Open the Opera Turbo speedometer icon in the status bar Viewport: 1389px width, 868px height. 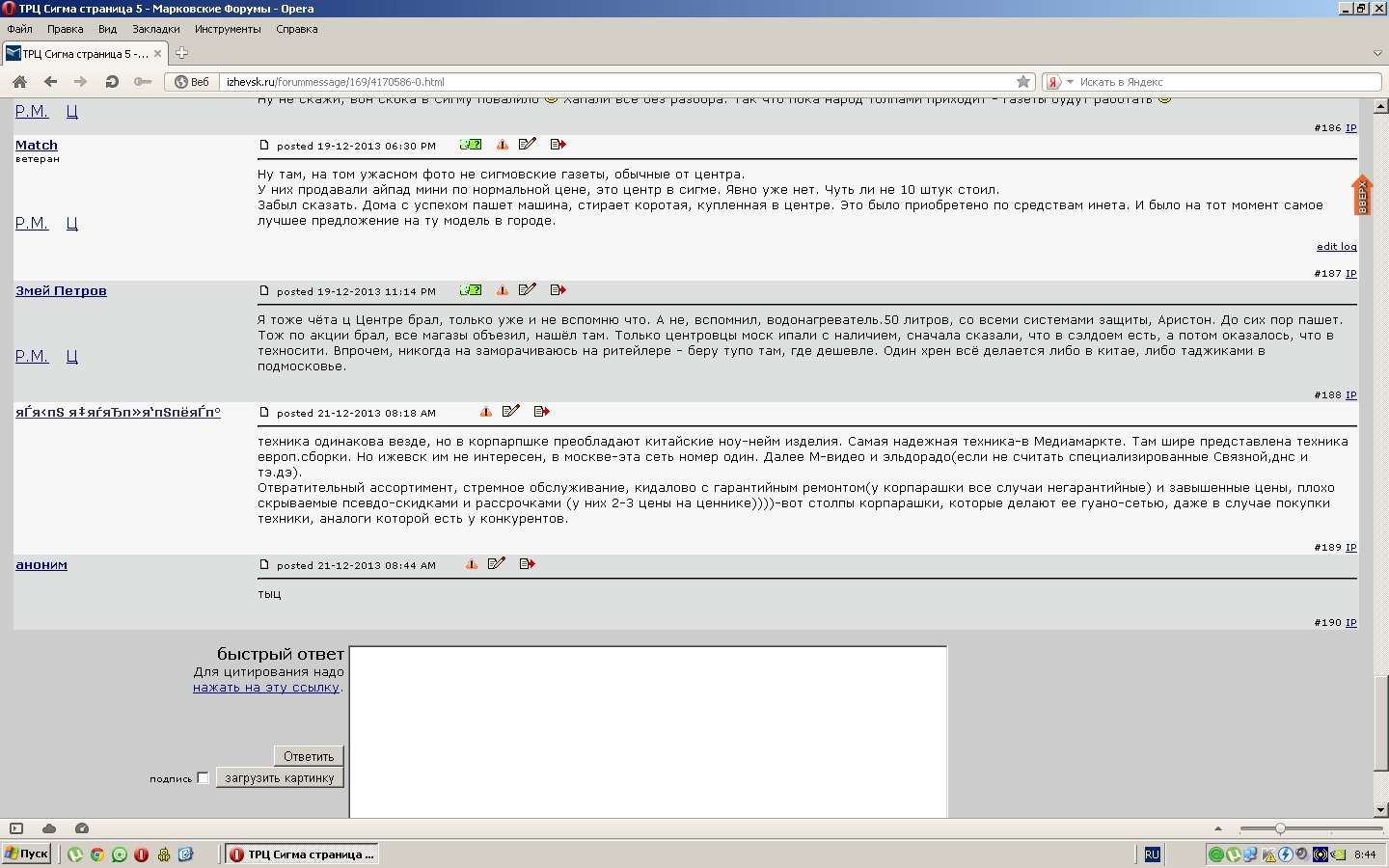[x=82, y=828]
